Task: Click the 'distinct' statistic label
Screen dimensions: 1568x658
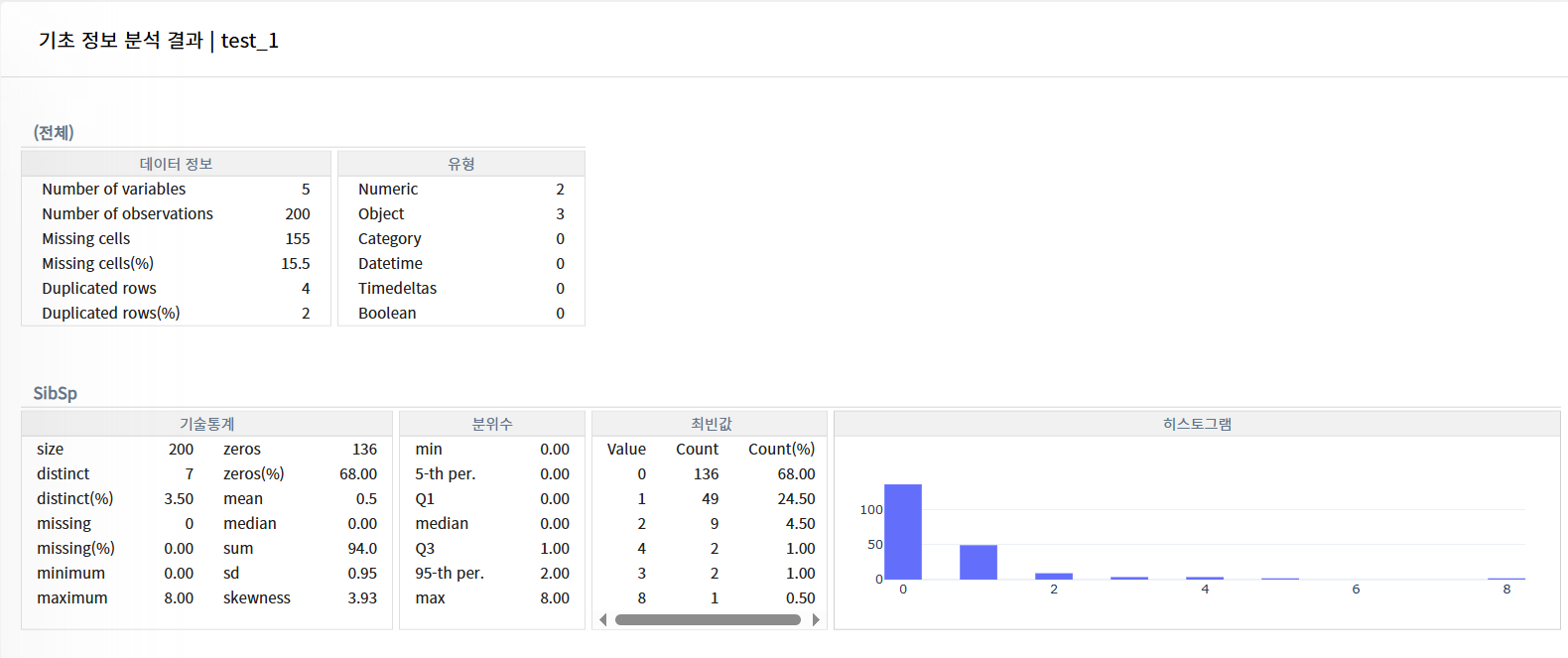Action: click(63, 473)
